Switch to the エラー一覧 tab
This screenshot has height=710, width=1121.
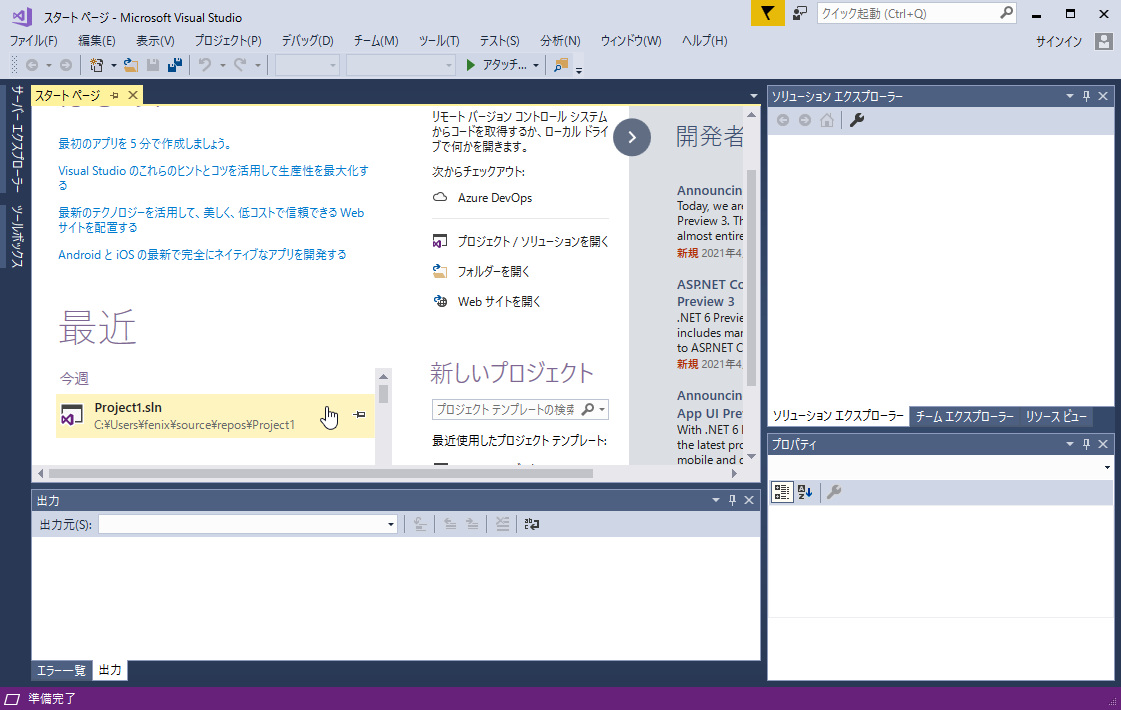61,670
